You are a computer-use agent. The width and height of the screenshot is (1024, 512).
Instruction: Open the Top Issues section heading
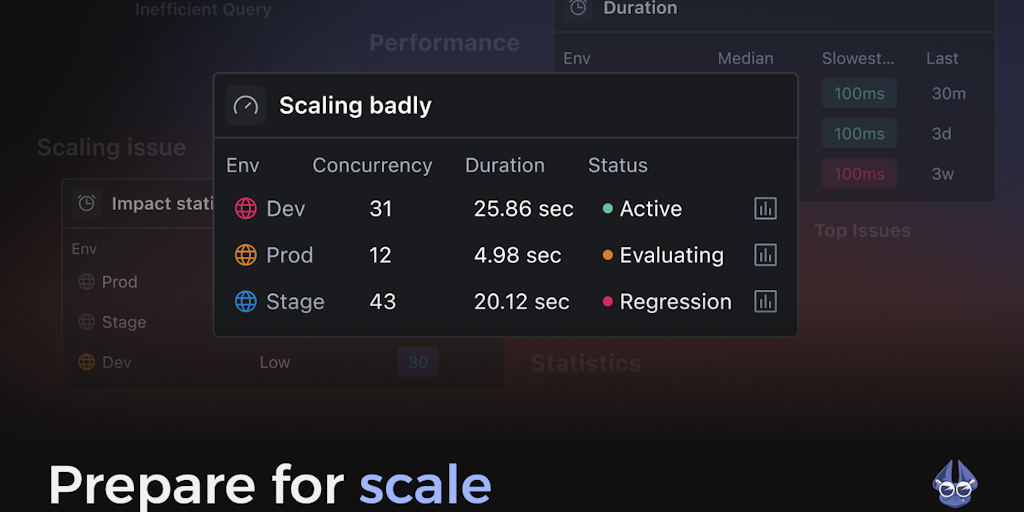click(862, 231)
